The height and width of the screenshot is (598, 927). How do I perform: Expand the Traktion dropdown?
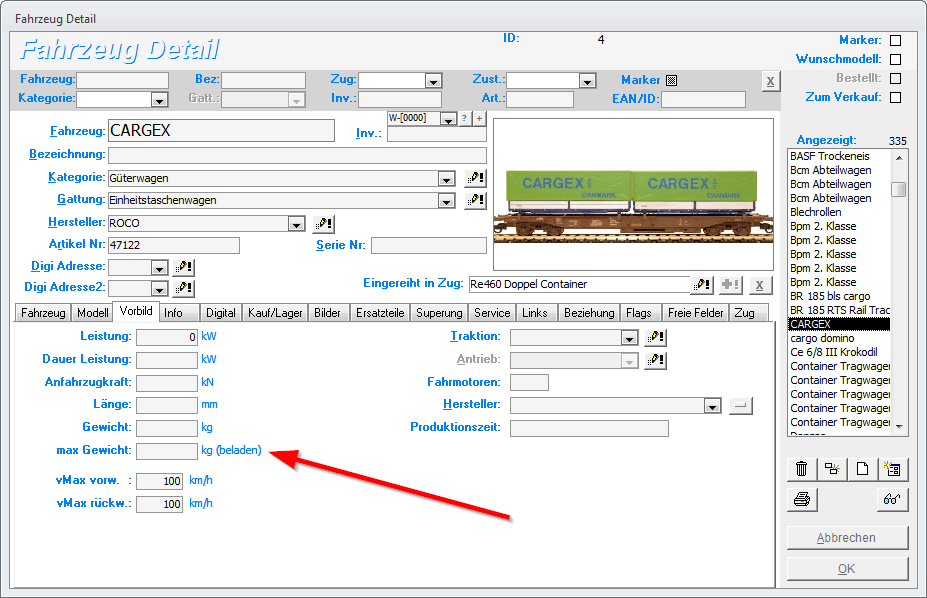[x=629, y=338]
